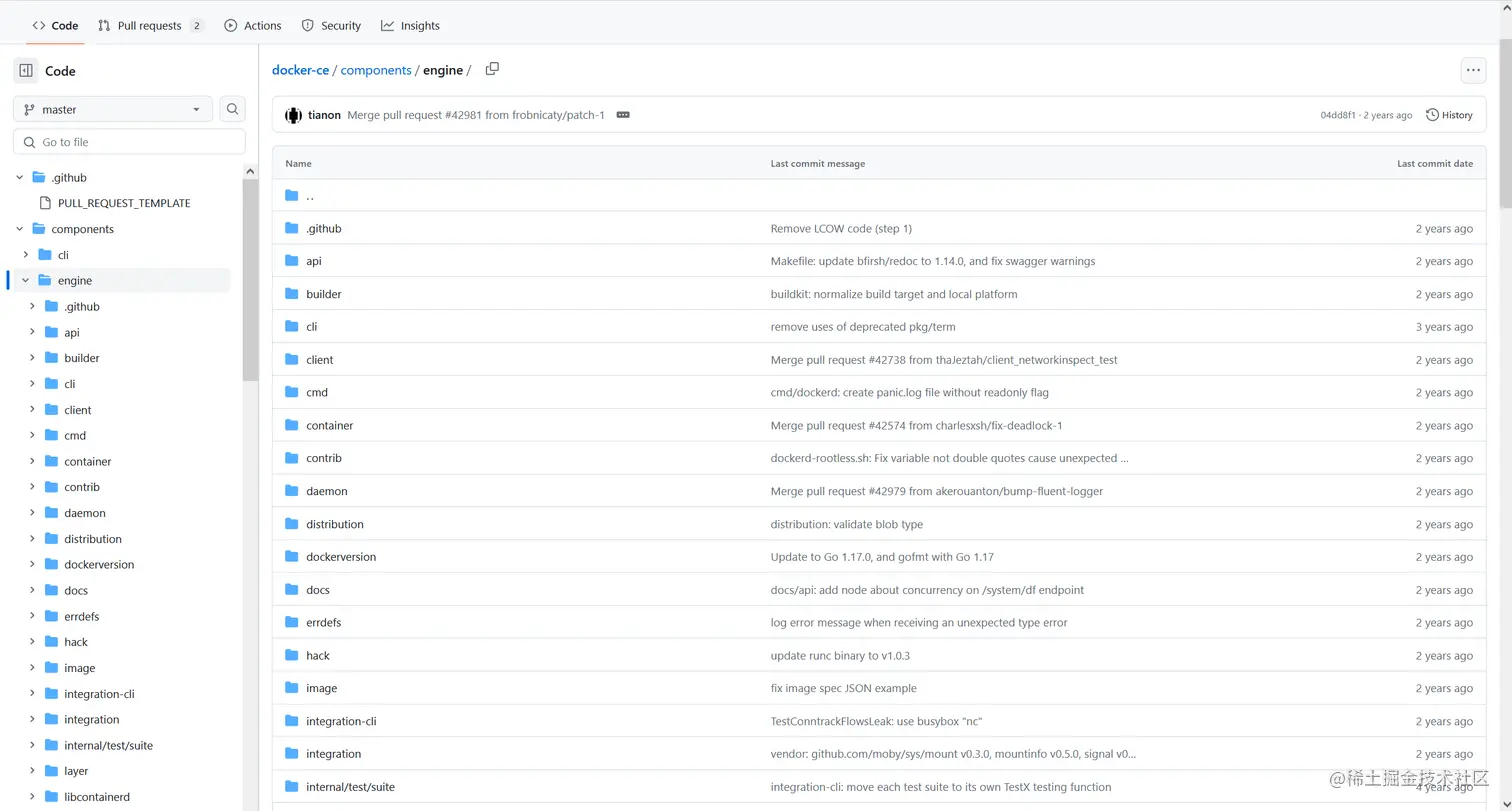Go to parent directory row
The image size is (1512, 811).
click(x=879, y=196)
